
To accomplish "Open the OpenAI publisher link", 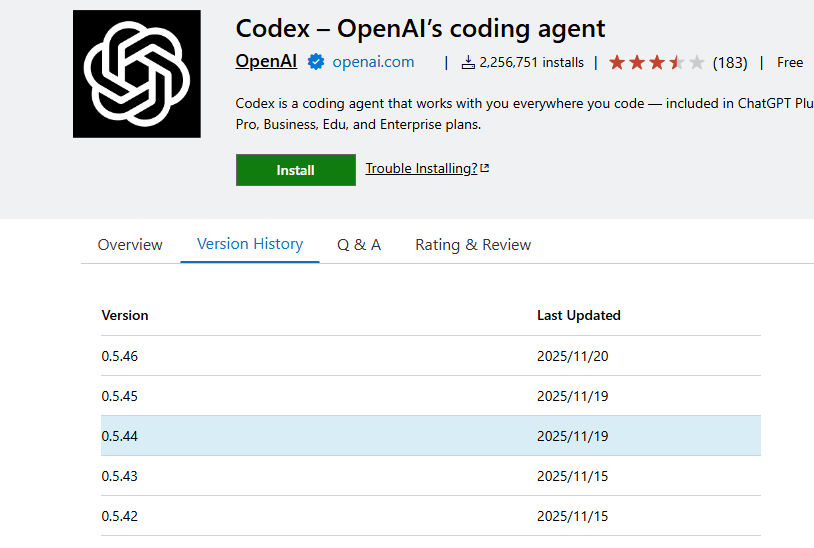I will click(x=266, y=61).
